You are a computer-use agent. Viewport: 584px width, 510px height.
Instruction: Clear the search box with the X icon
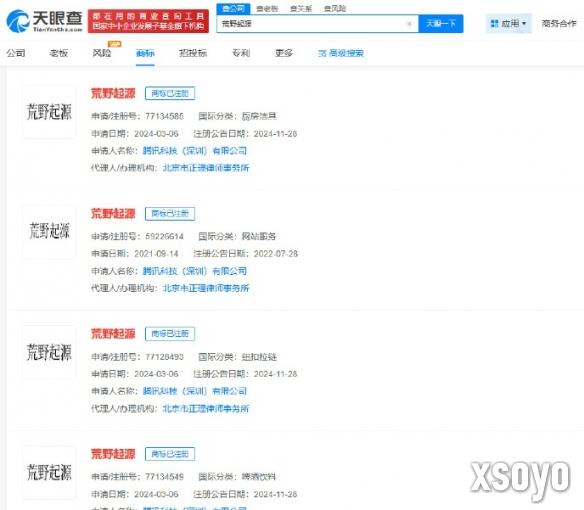tap(409, 24)
